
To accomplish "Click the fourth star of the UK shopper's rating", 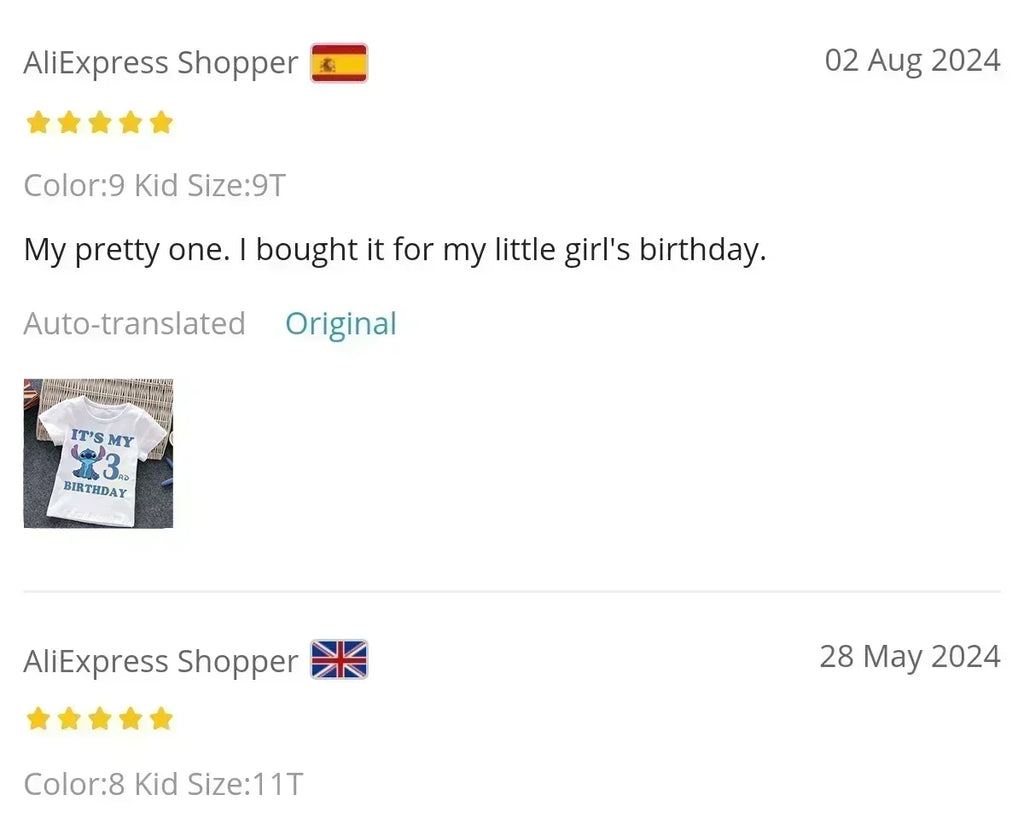I will pos(130,719).
